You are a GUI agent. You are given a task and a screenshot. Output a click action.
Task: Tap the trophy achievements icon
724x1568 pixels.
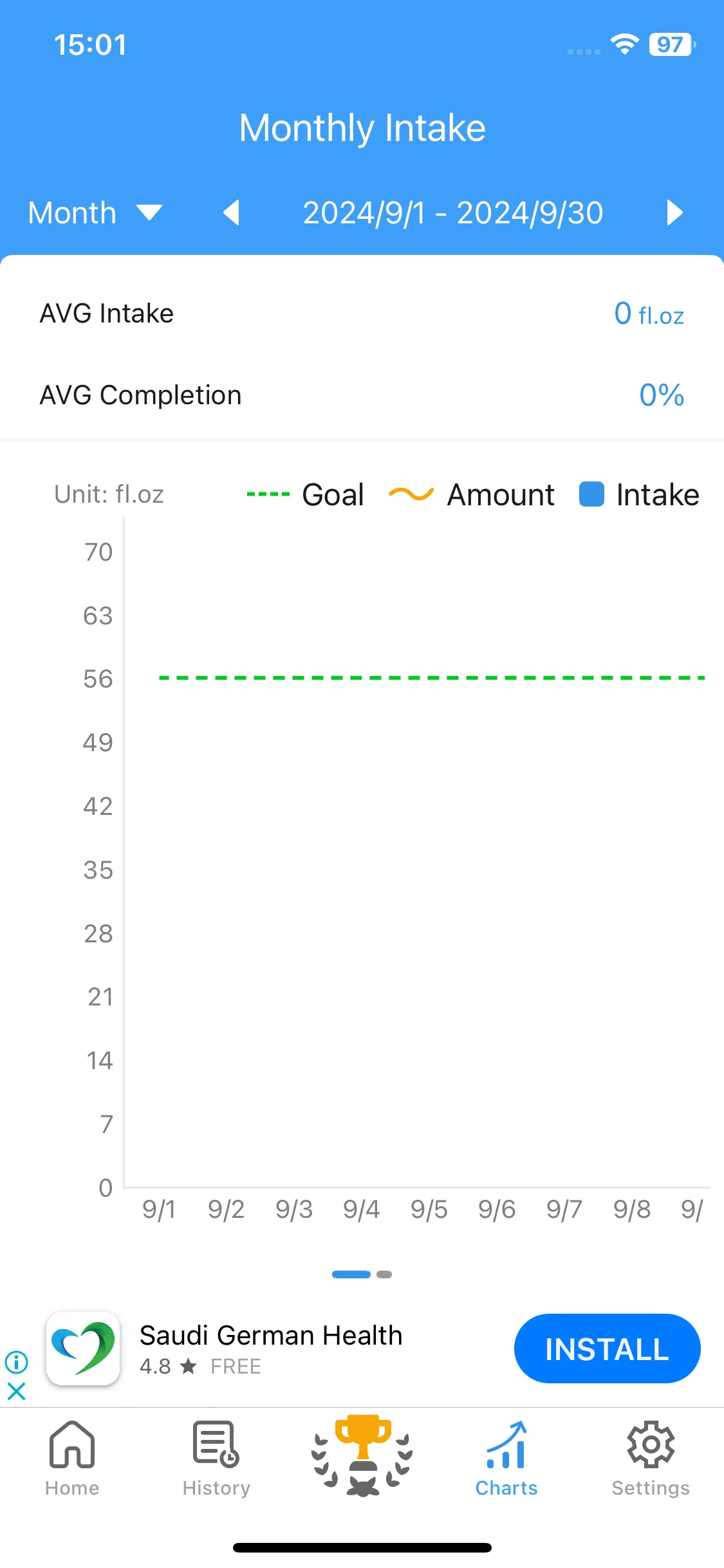point(362,1455)
